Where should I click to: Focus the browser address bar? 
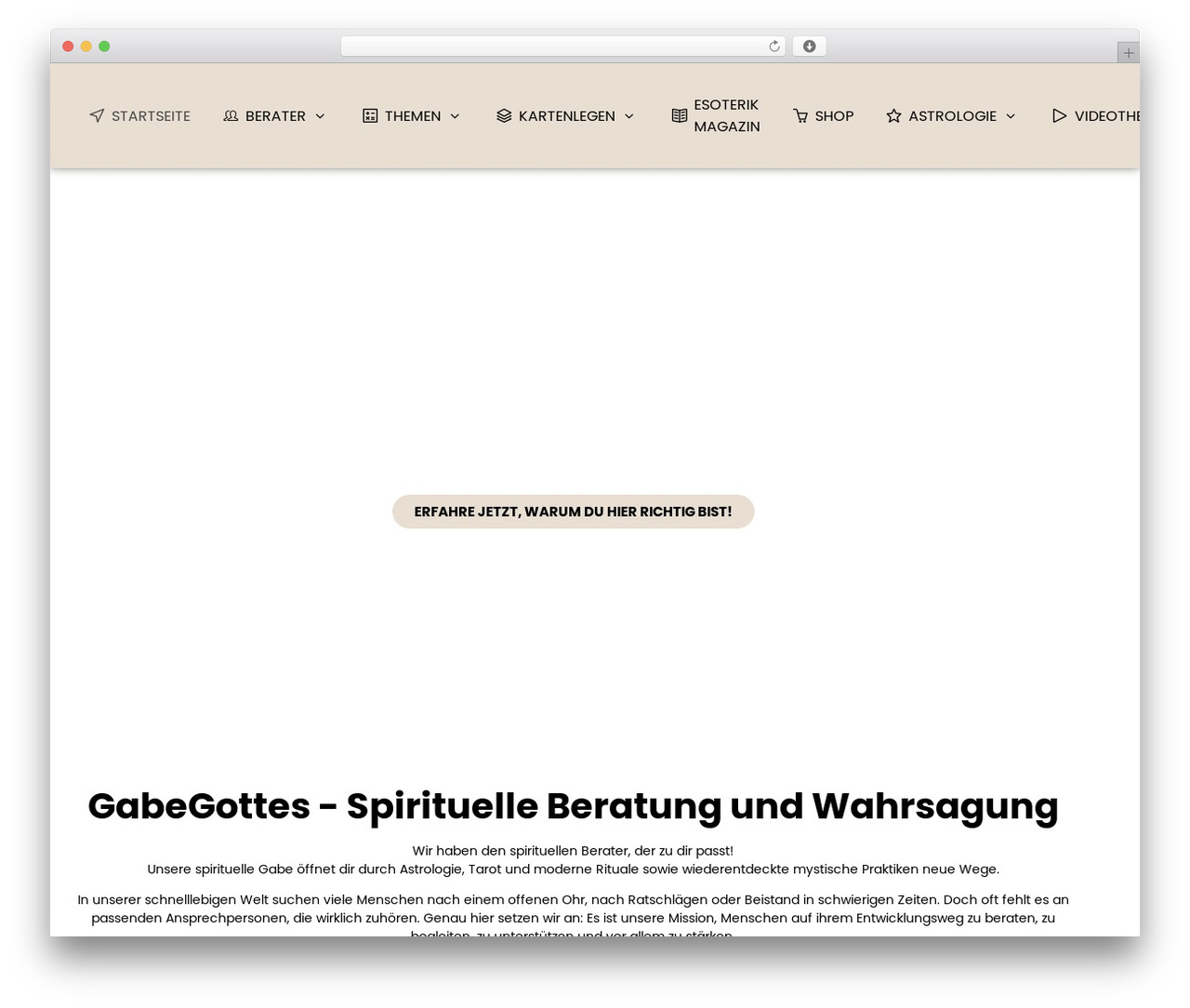tap(562, 46)
